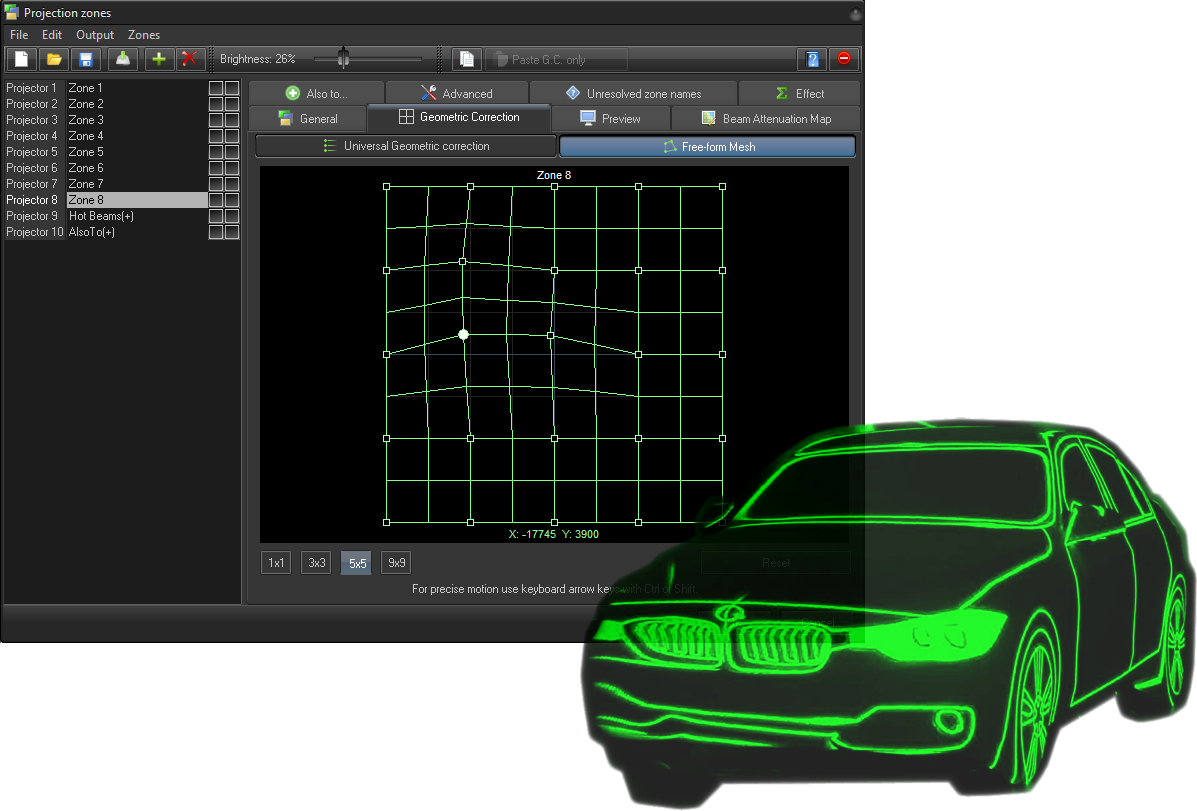Image resolution: width=1197 pixels, height=811 pixels.
Task: Open the Zones menu
Action: tap(144, 35)
